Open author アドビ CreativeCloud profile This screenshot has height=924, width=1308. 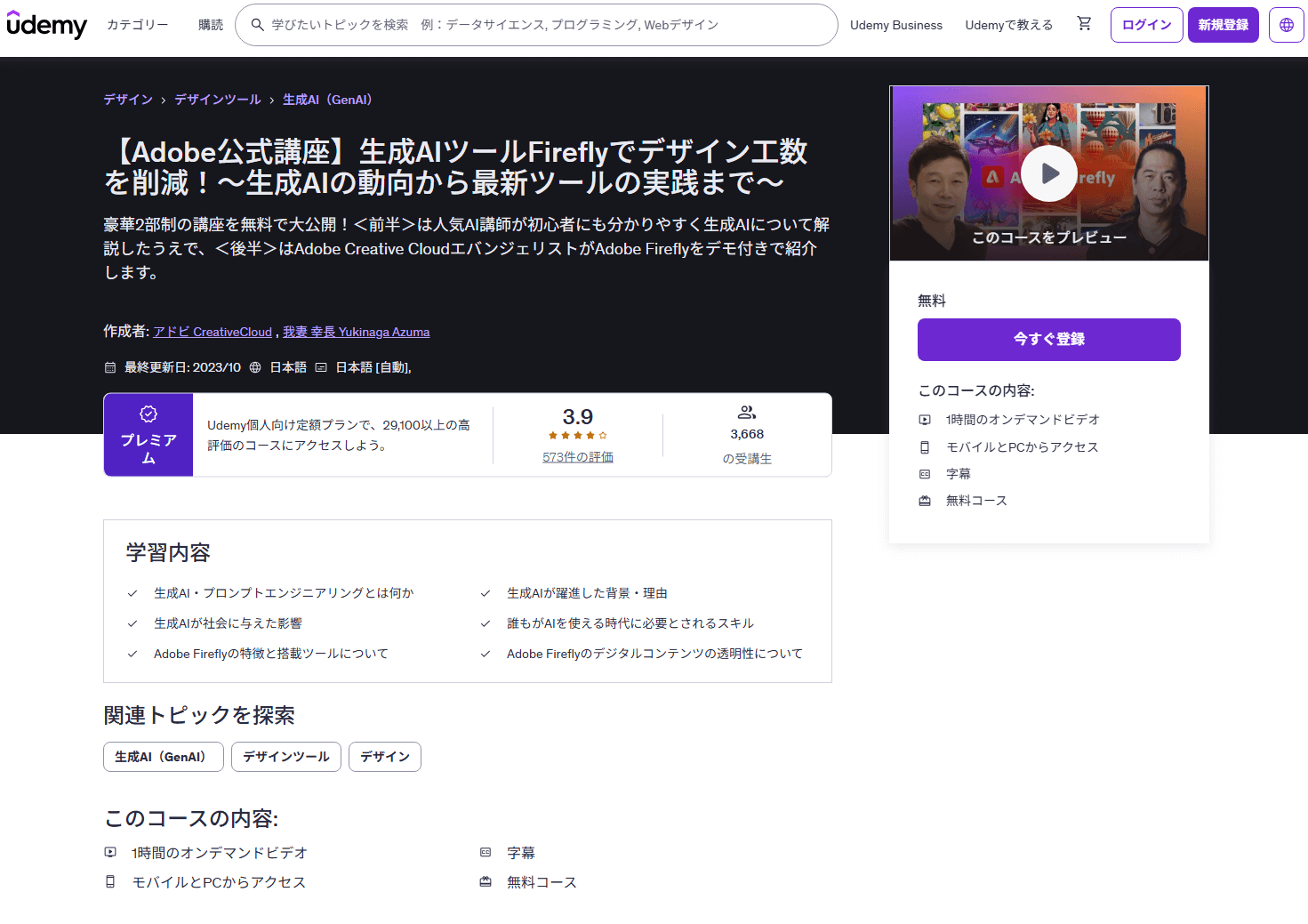[213, 332]
